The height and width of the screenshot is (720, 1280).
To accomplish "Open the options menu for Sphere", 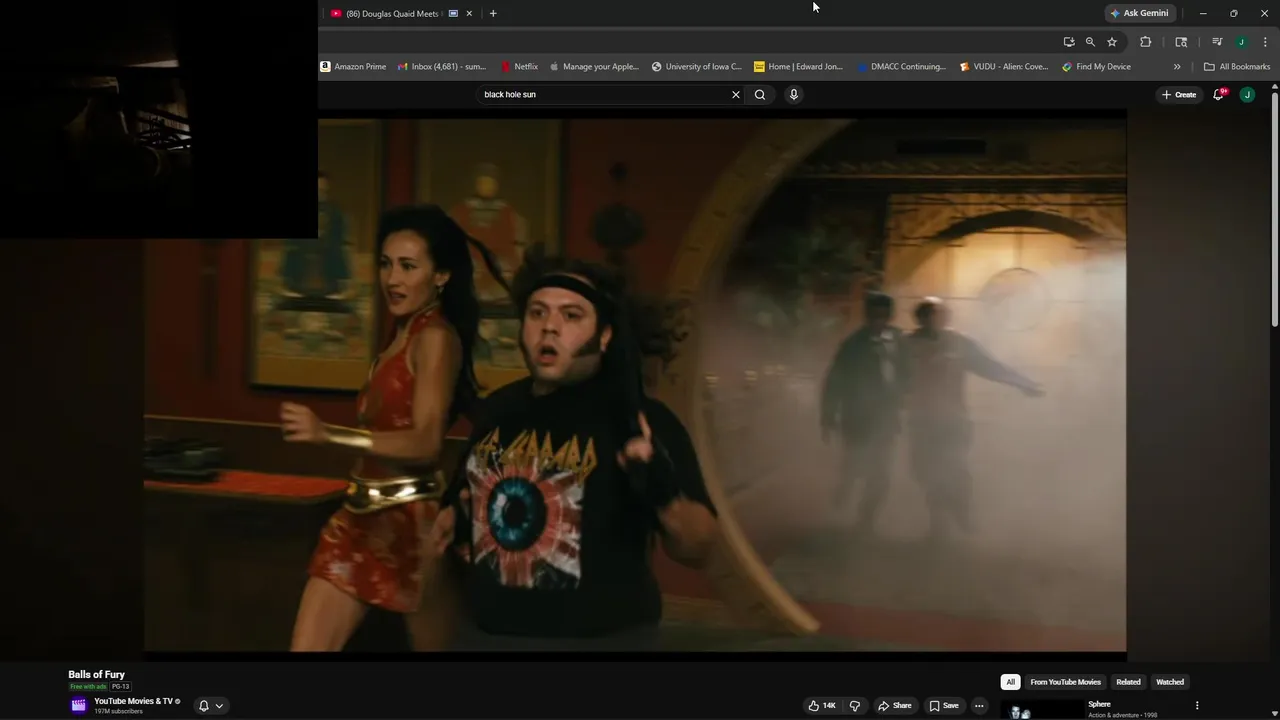I will pos(1197,705).
